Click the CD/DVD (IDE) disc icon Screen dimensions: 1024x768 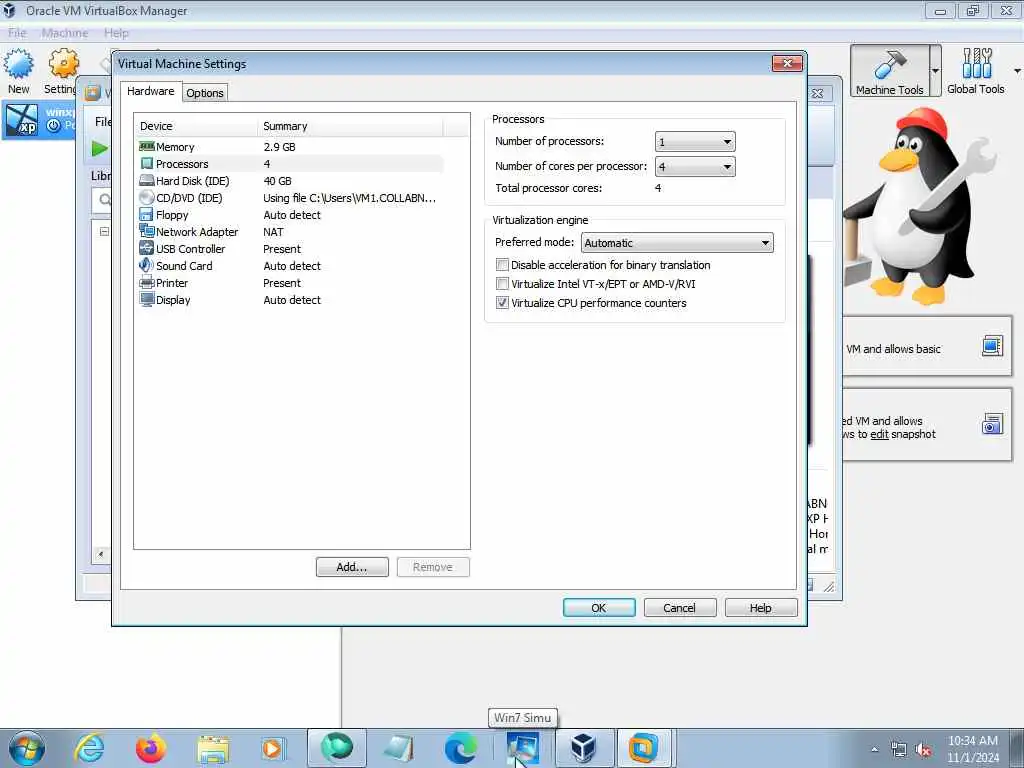(147, 198)
